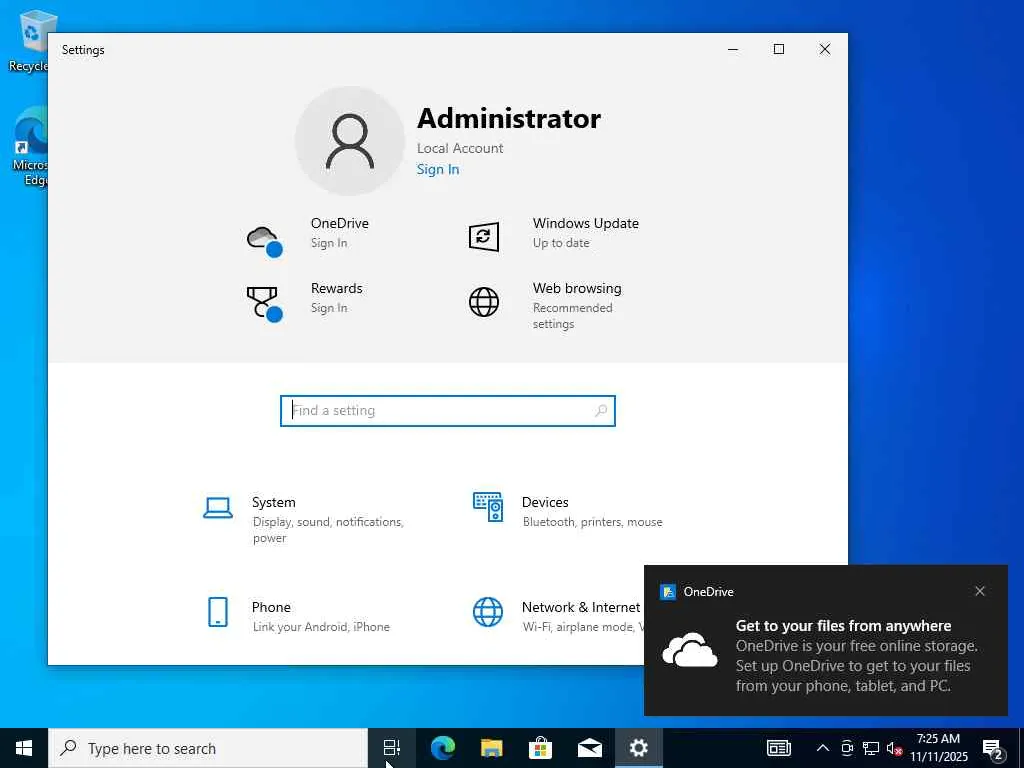Click the Web browsing globe icon
Image resolution: width=1024 pixels, height=768 pixels.
(x=484, y=302)
